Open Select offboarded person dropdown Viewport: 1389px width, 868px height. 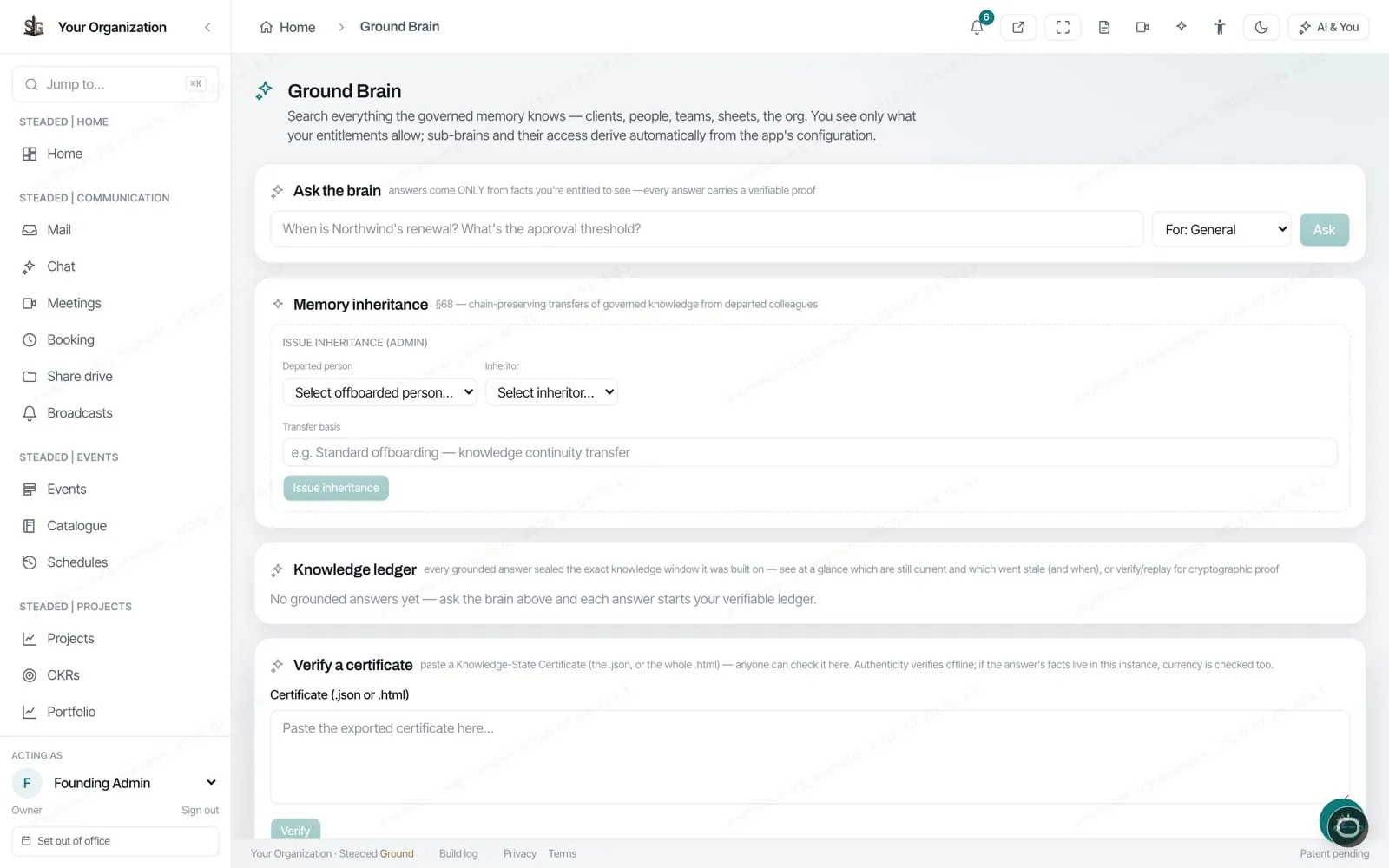(380, 392)
